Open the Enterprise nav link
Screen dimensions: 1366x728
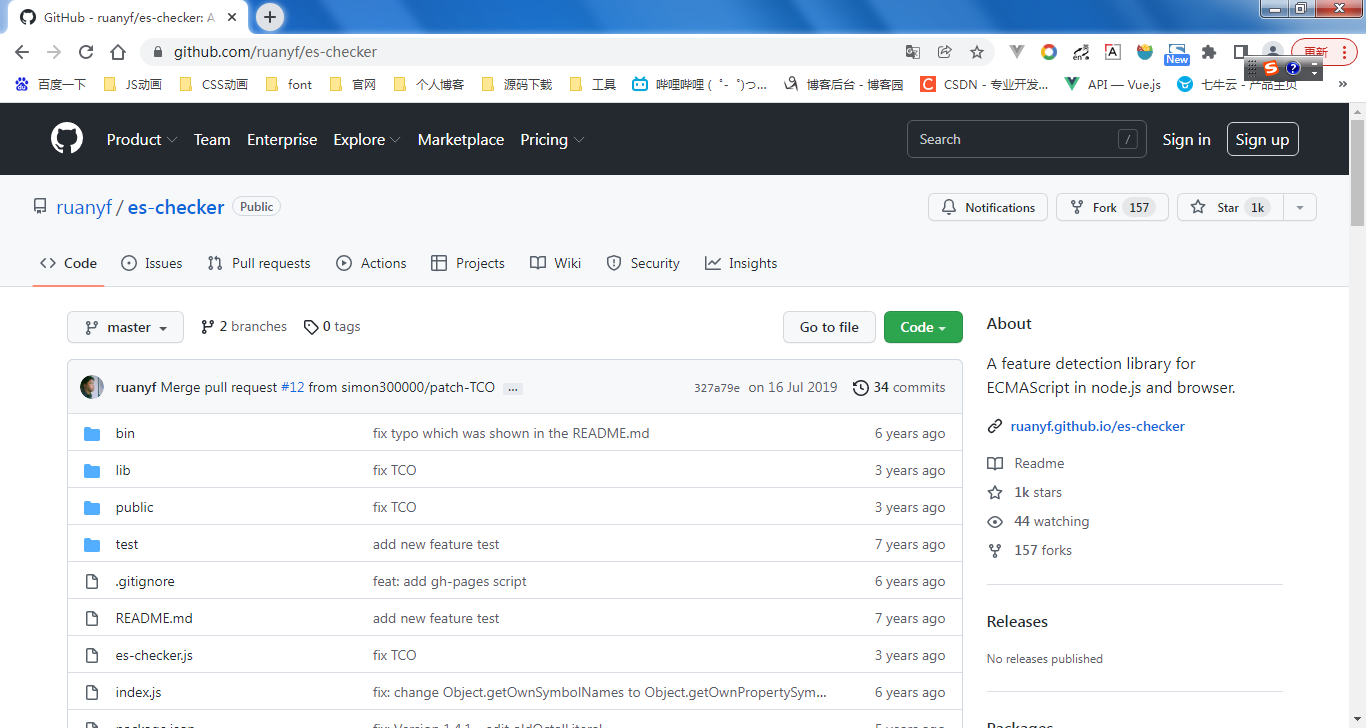tap(282, 140)
